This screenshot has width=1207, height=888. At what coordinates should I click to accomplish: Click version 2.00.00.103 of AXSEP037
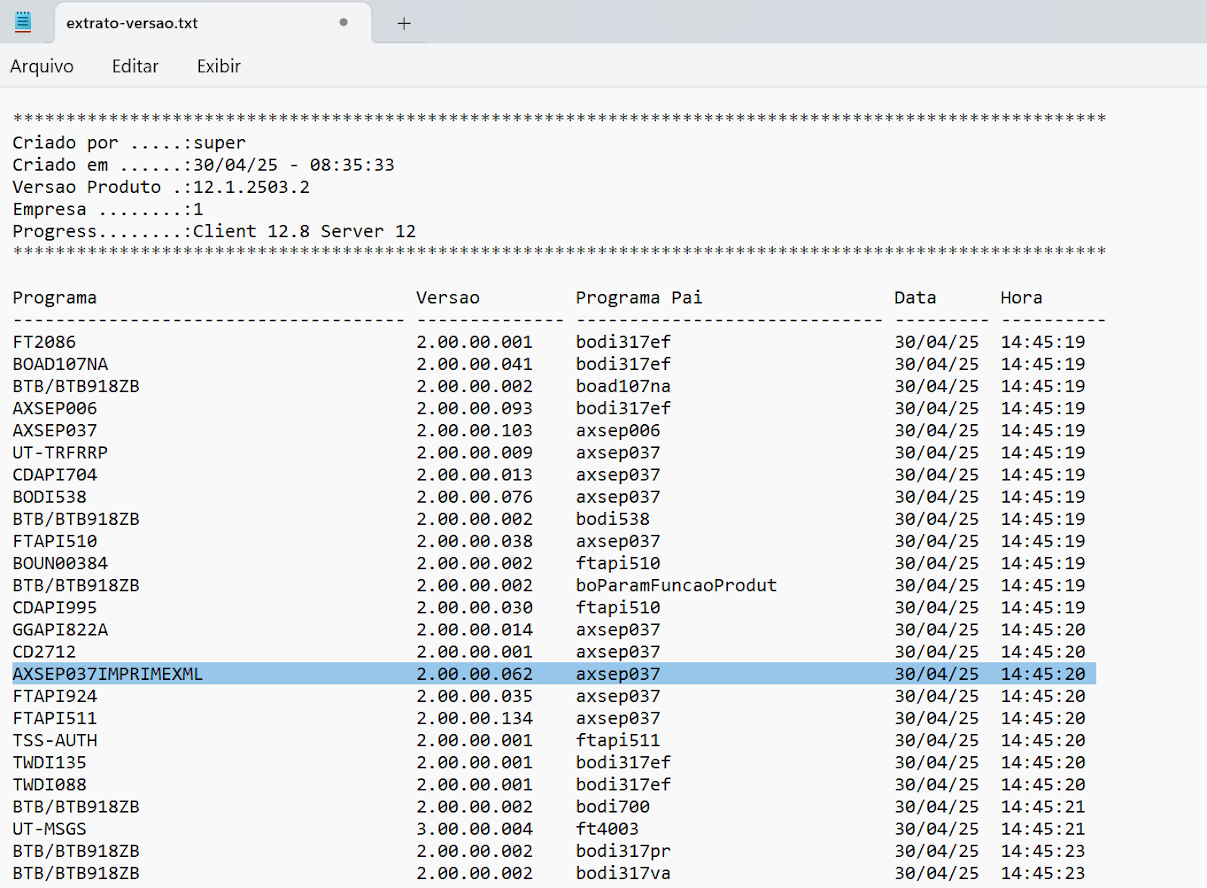point(475,430)
